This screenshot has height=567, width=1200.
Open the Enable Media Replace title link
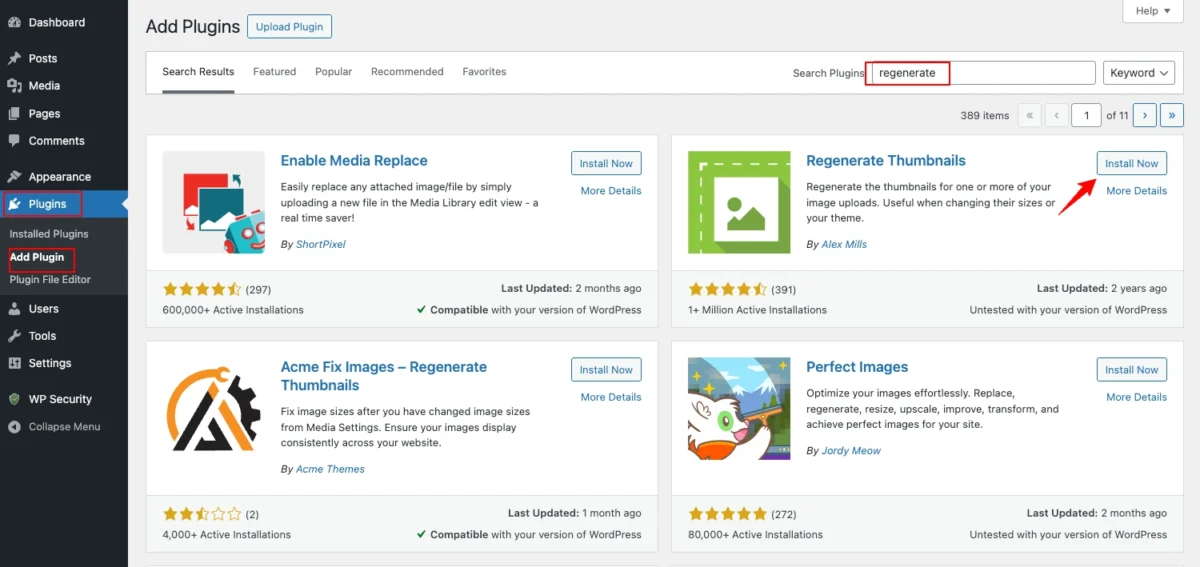coord(354,161)
